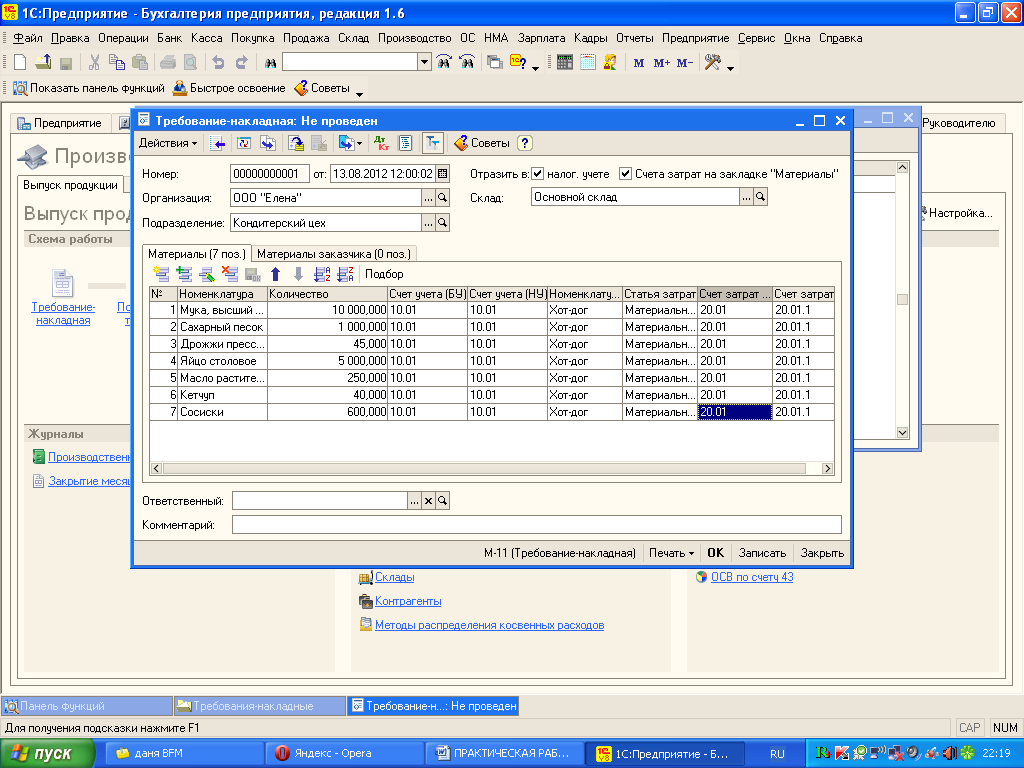Move row up with blue arrow
The image size is (1024, 768).
pyautogui.click(x=276, y=274)
